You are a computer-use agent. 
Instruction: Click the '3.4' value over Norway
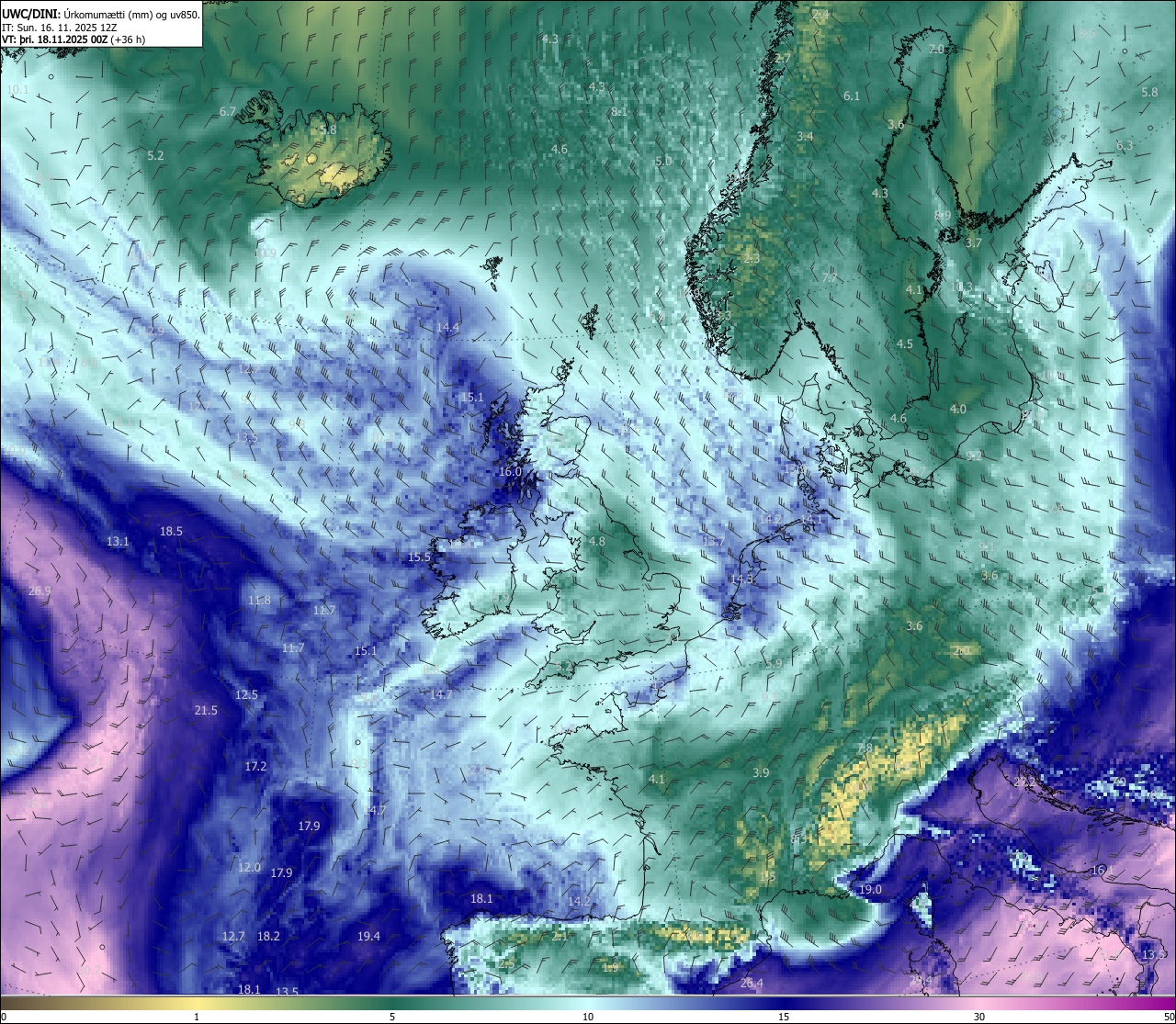[805, 136]
